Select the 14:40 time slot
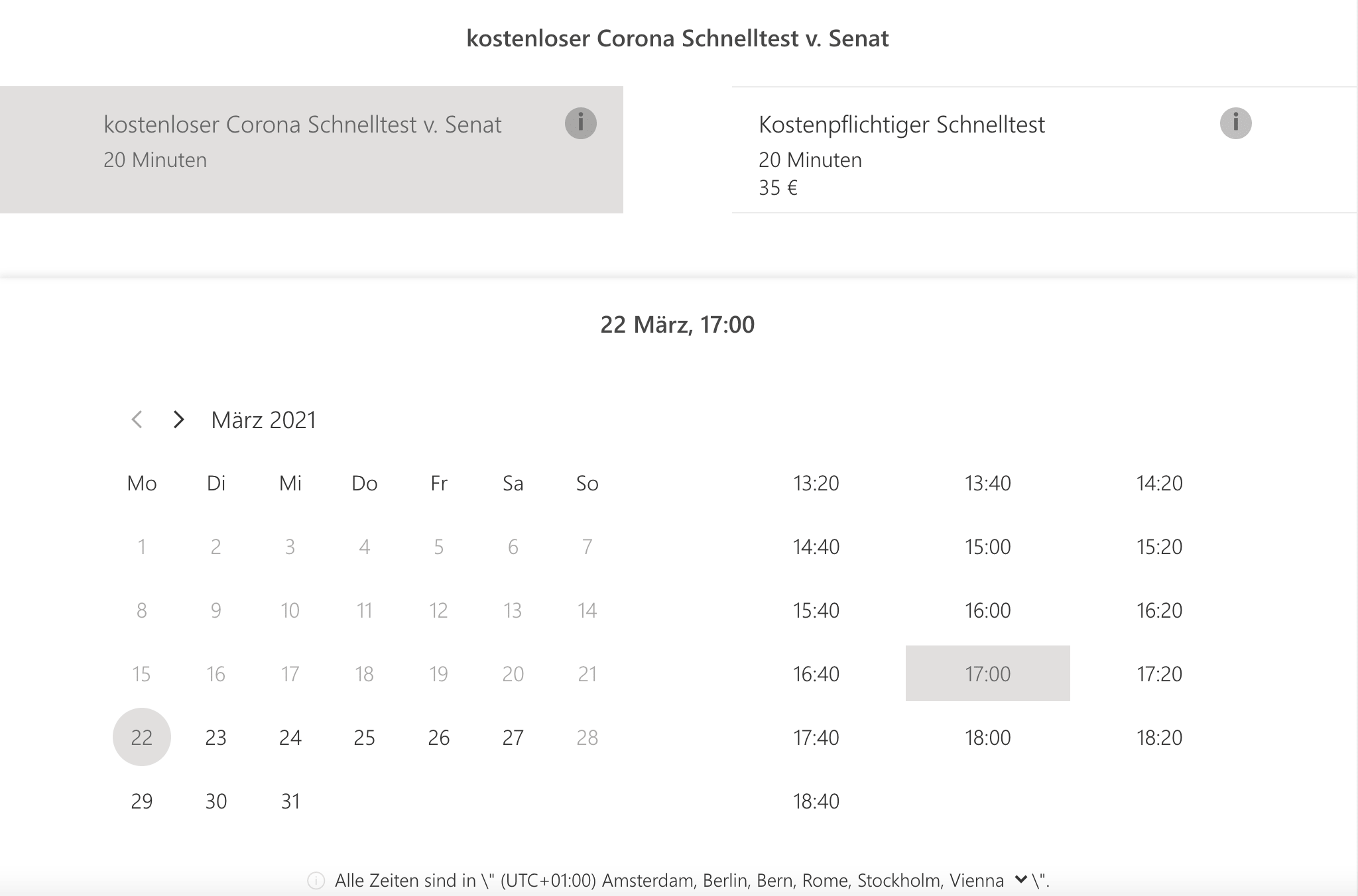The image size is (1358, 896). 816,547
